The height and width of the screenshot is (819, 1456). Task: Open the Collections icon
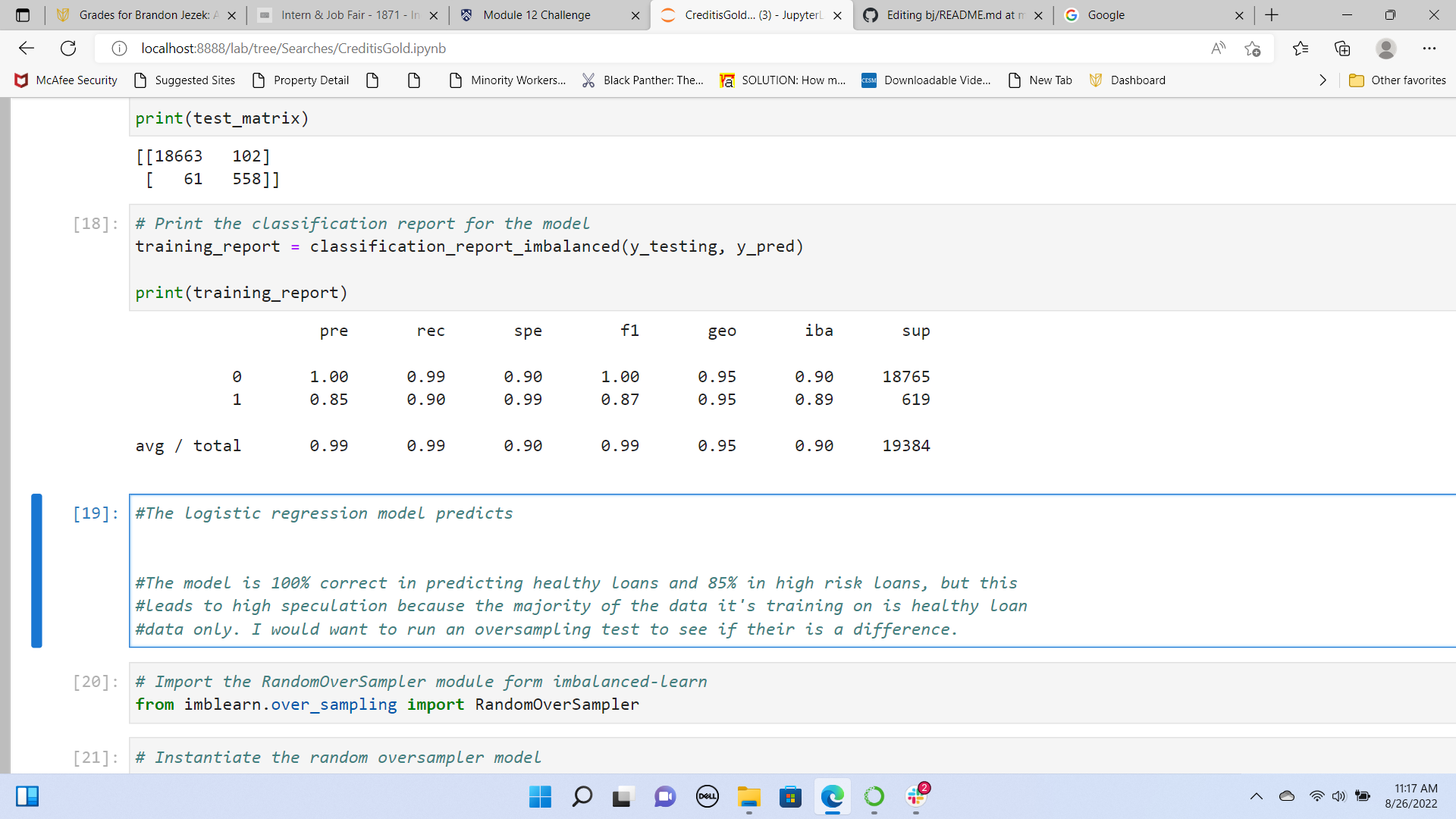[1342, 49]
